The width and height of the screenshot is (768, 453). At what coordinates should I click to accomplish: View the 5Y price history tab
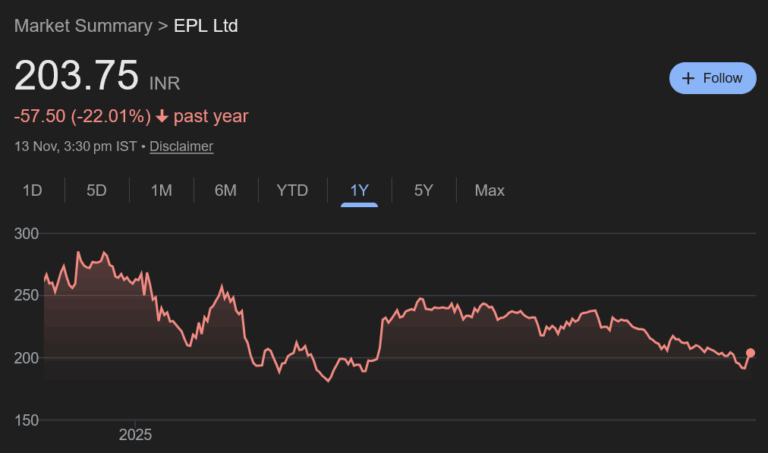pos(423,190)
